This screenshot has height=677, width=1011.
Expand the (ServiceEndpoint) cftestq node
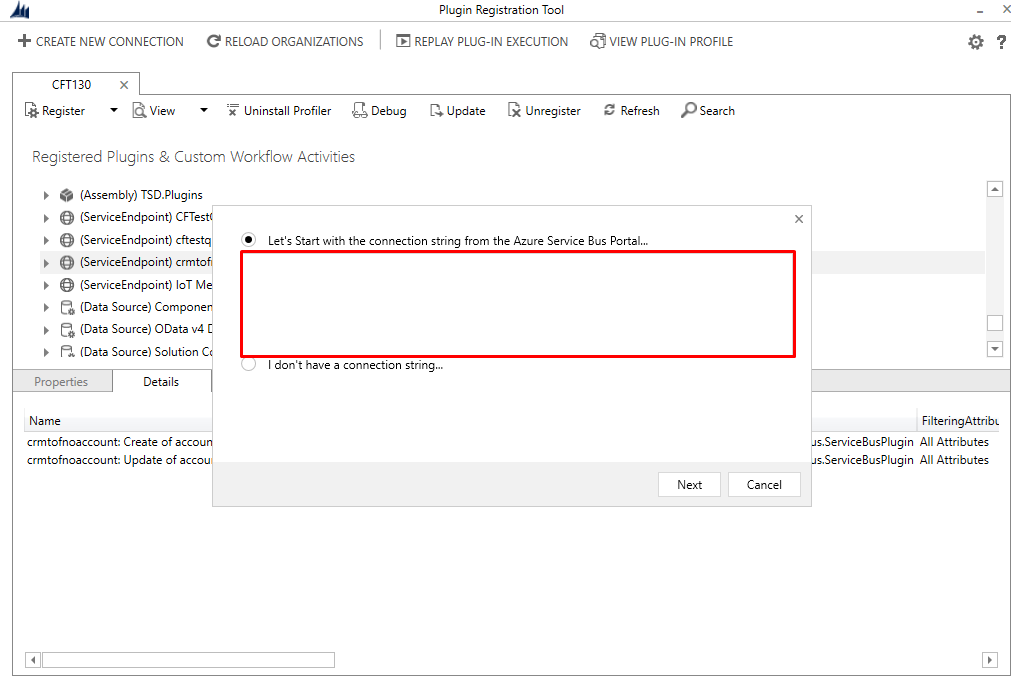(46, 240)
